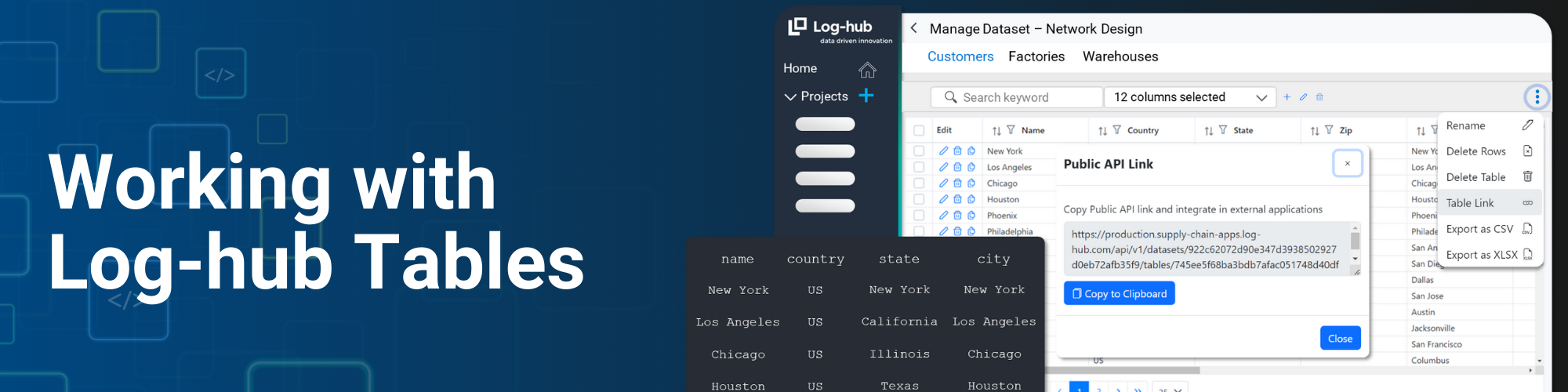Screen dimensions: 1568x392
Task: Edit the New York row with pencil icon
Action: [x=943, y=151]
